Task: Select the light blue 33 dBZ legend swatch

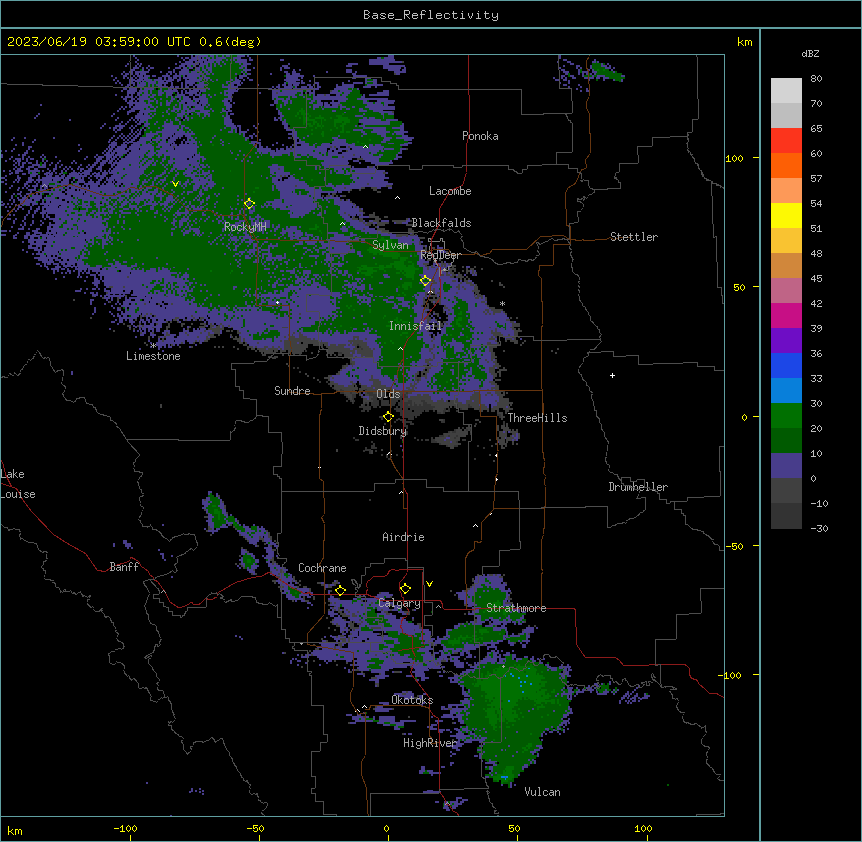Action: click(786, 391)
